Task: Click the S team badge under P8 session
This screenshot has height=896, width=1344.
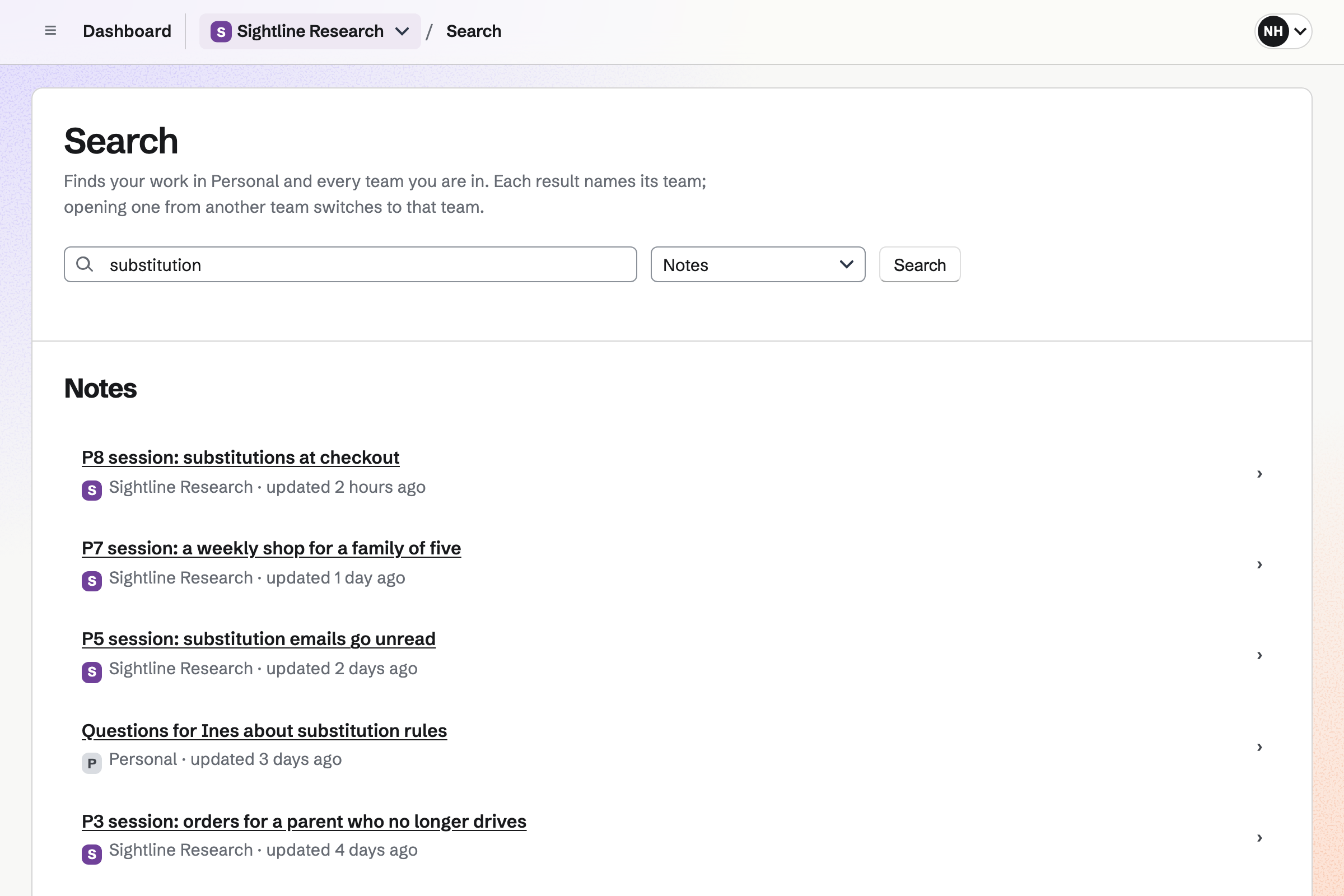Action: [x=91, y=491]
